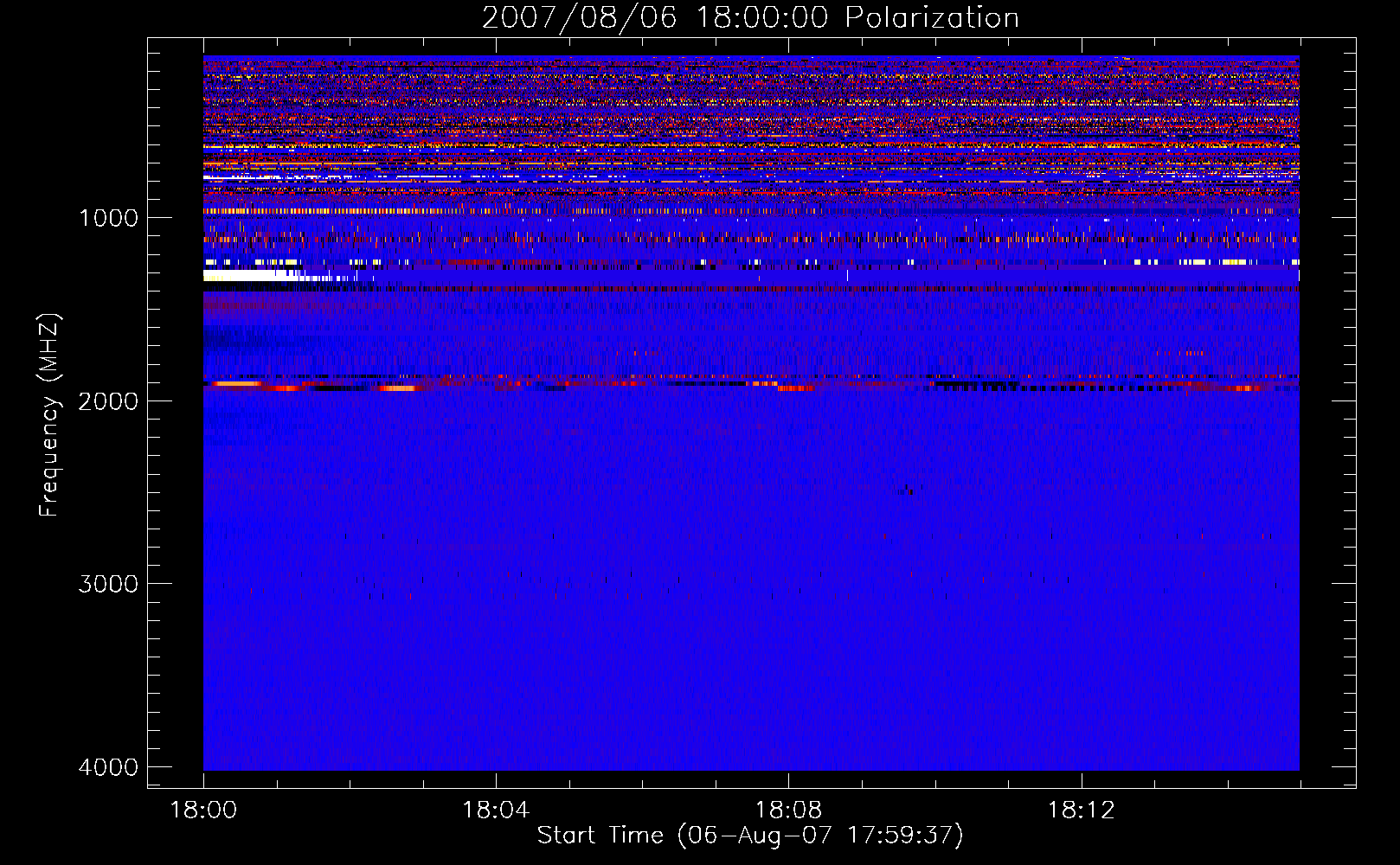This screenshot has height=865, width=1400.
Task: Click the plot title '2007/08/06 18:00:00 Polarization'
Action: click(750, 17)
